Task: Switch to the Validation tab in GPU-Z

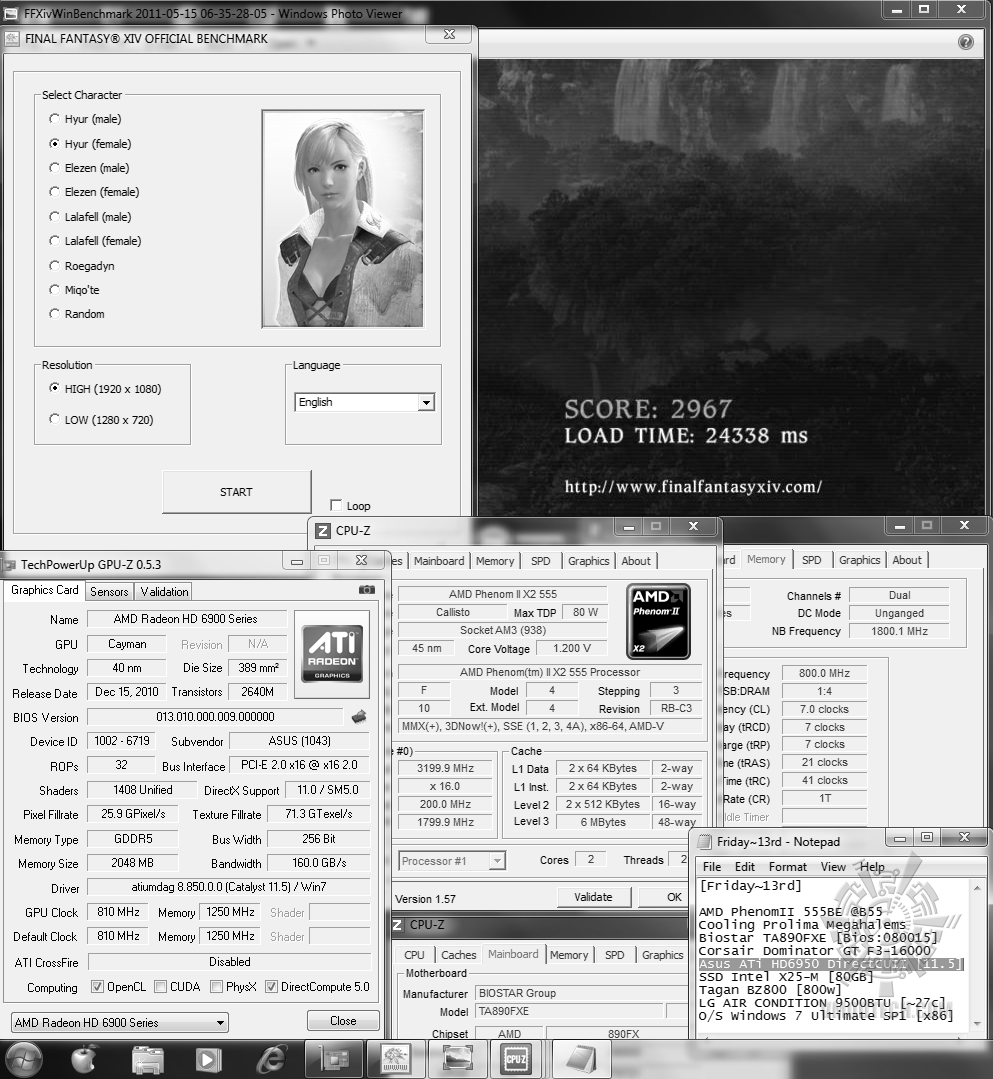Action: [x=164, y=592]
